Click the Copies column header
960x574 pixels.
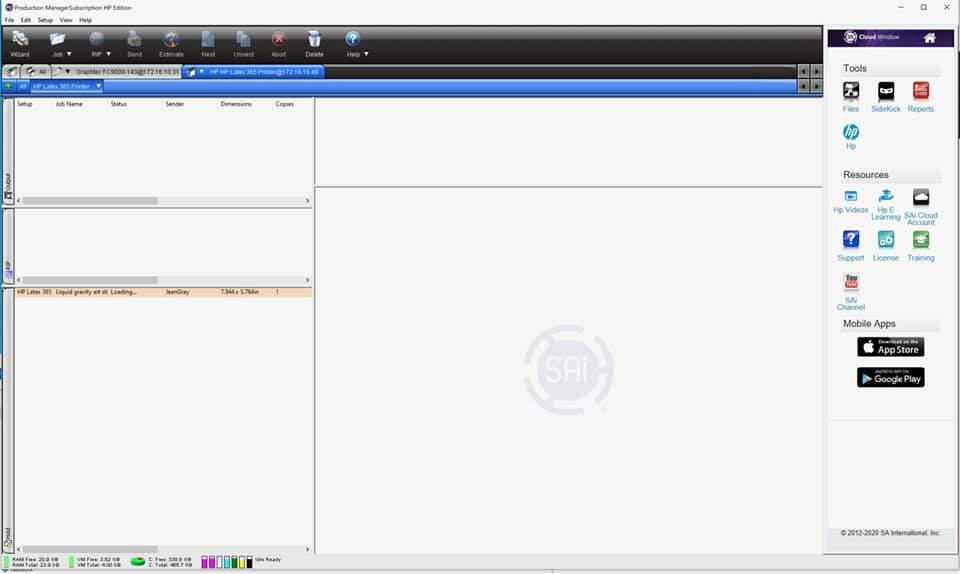coord(285,104)
